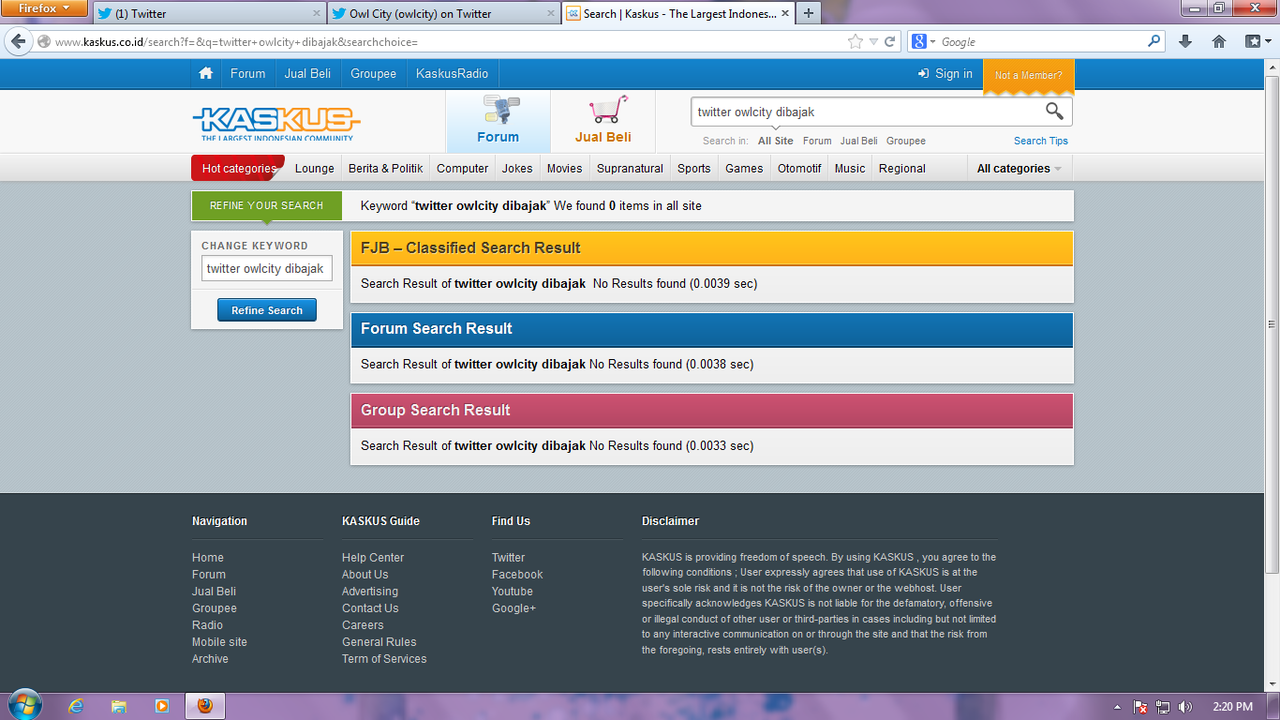This screenshot has height=720, width=1280.
Task: Click the network status icon in system tray
Action: click(1163, 707)
